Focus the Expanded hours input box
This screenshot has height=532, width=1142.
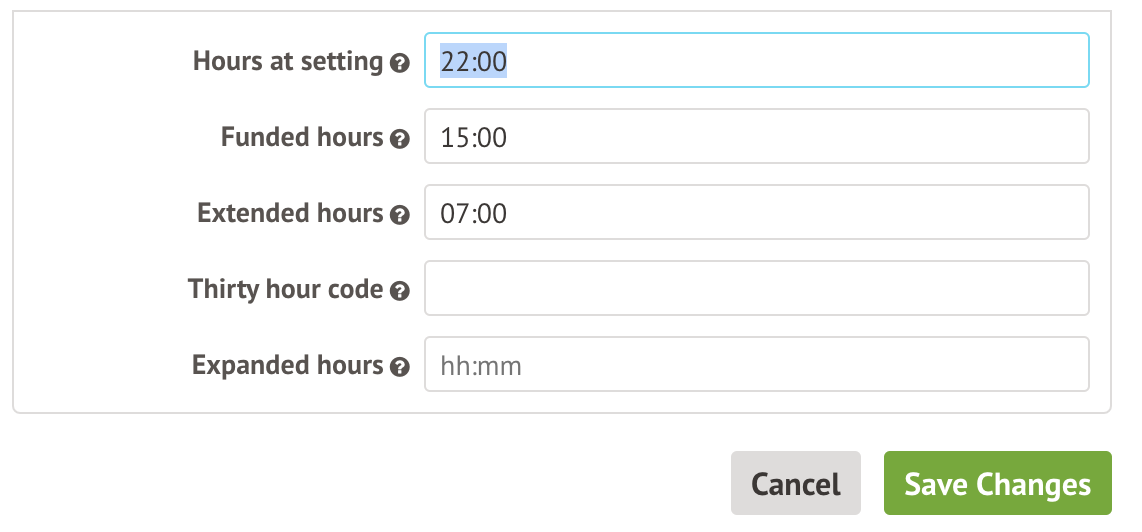pyautogui.click(x=756, y=364)
